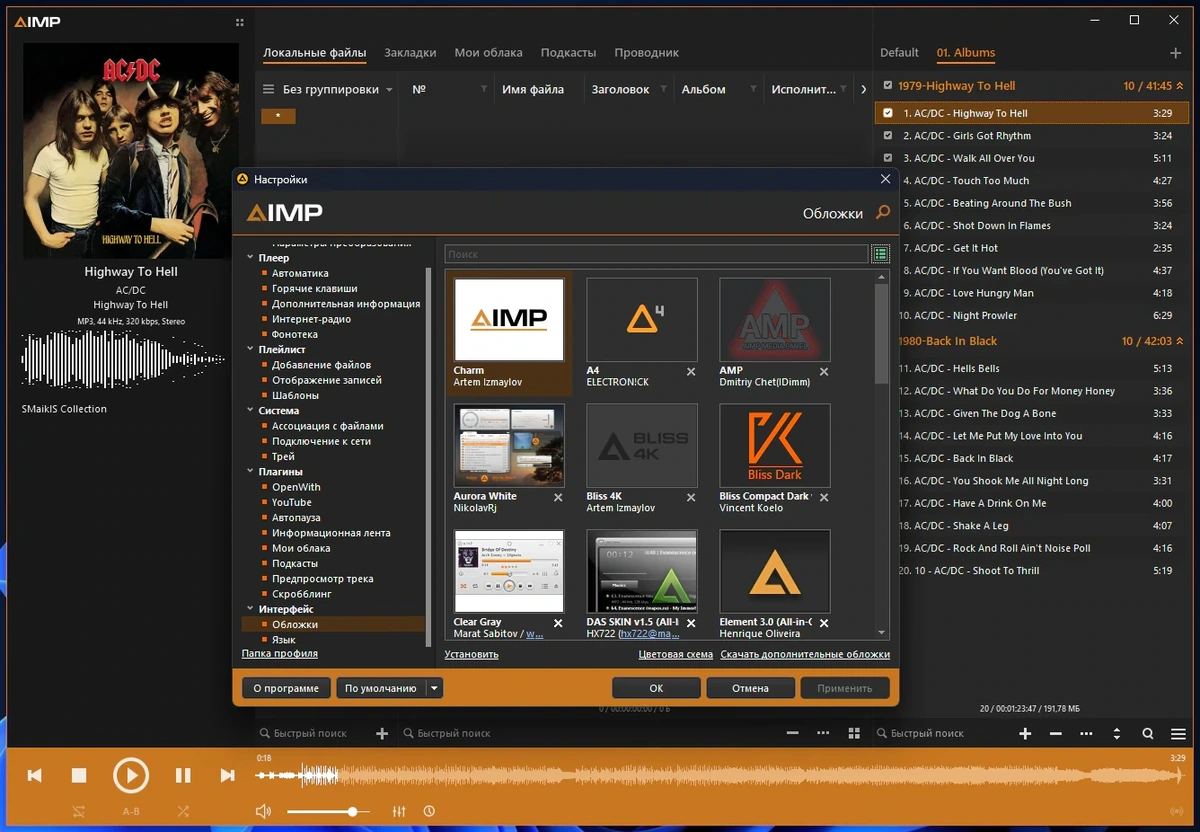The image size is (1200, 832).
Task: Collapse the Плеер settings section
Action: coord(250,258)
